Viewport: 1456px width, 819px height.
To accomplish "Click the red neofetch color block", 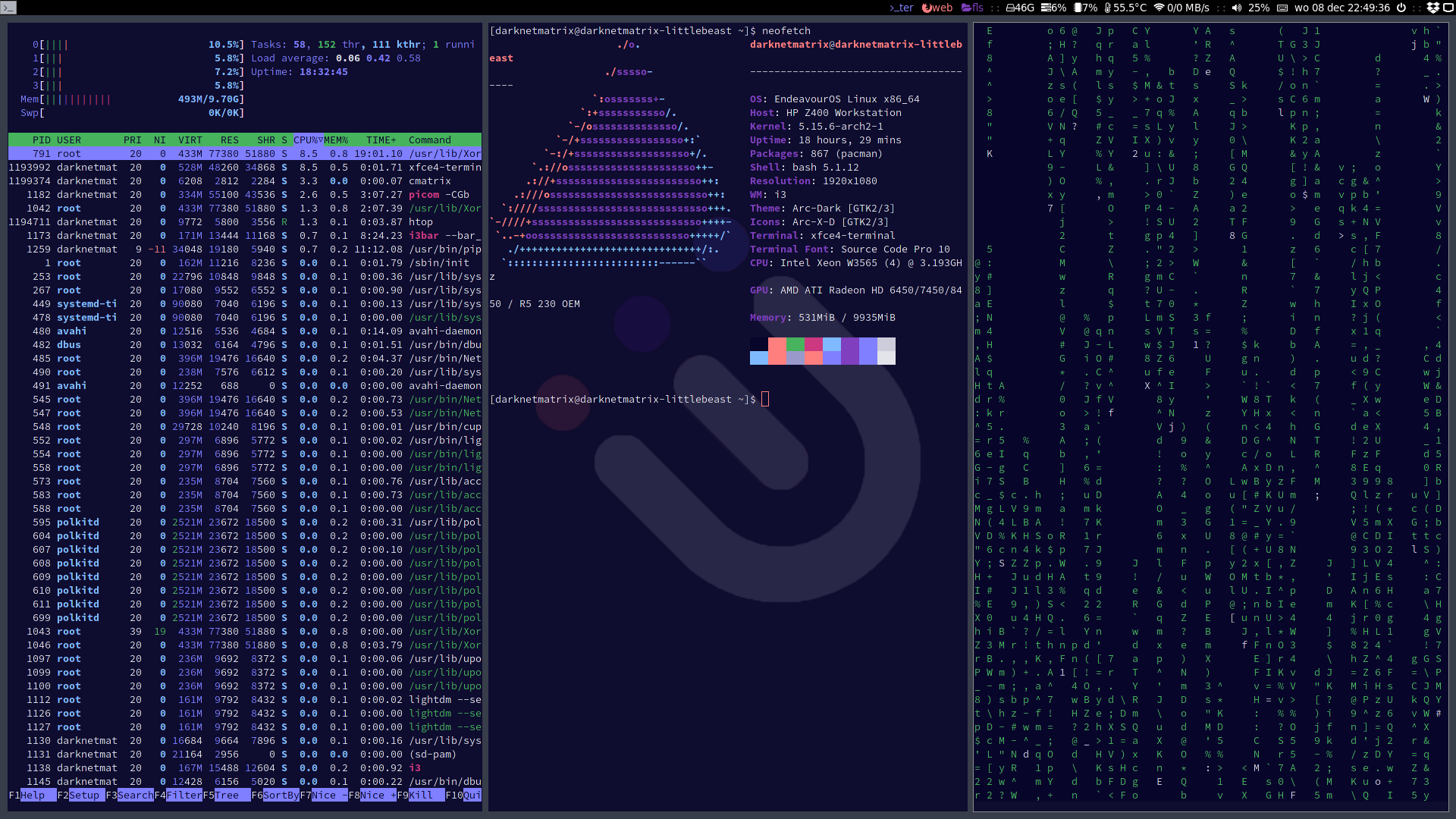I will [777, 344].
